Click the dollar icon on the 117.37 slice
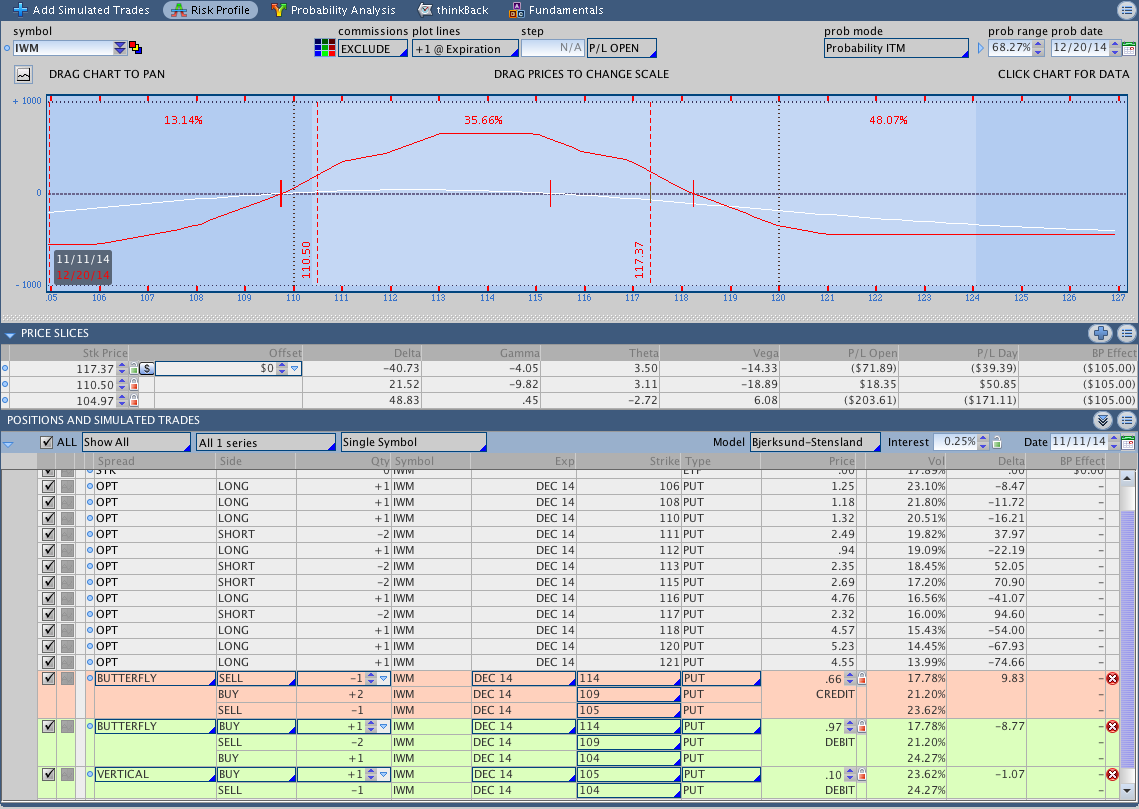The image size is (1139, 809). (147, 369)
